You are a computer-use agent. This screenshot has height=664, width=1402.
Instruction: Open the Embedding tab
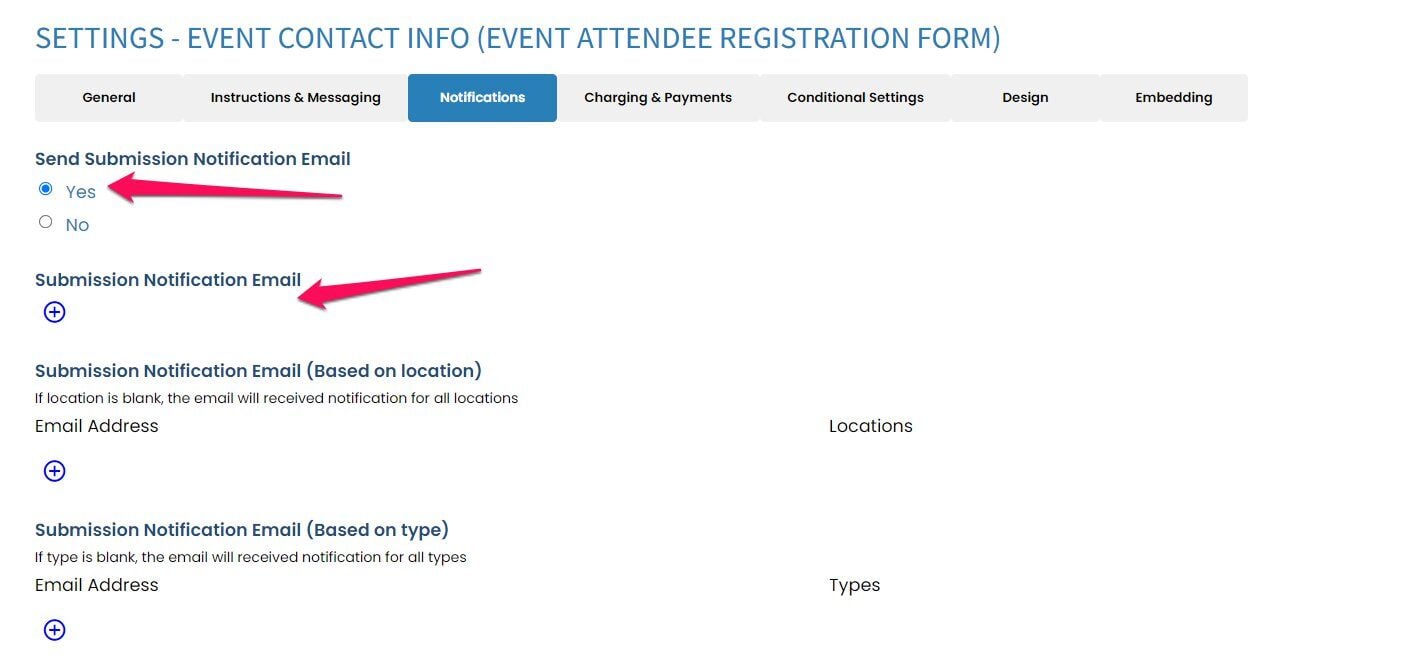pyautogui.click(x=1173, y=98)
